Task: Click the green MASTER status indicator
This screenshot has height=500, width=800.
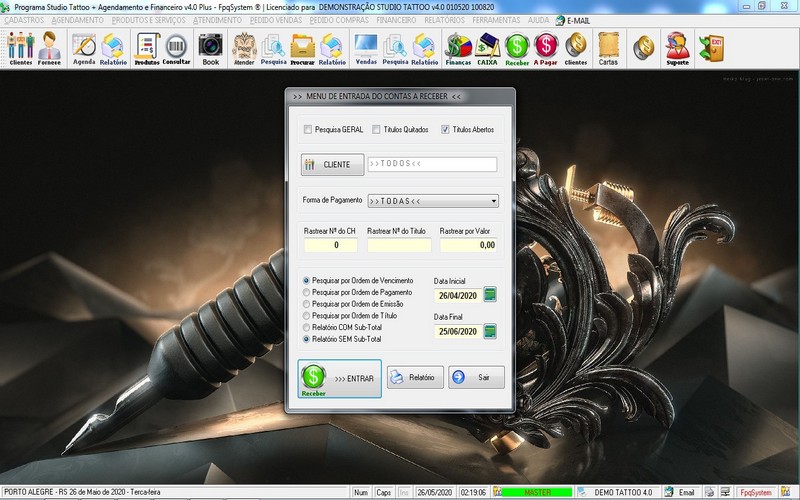Action: (537, 492)
